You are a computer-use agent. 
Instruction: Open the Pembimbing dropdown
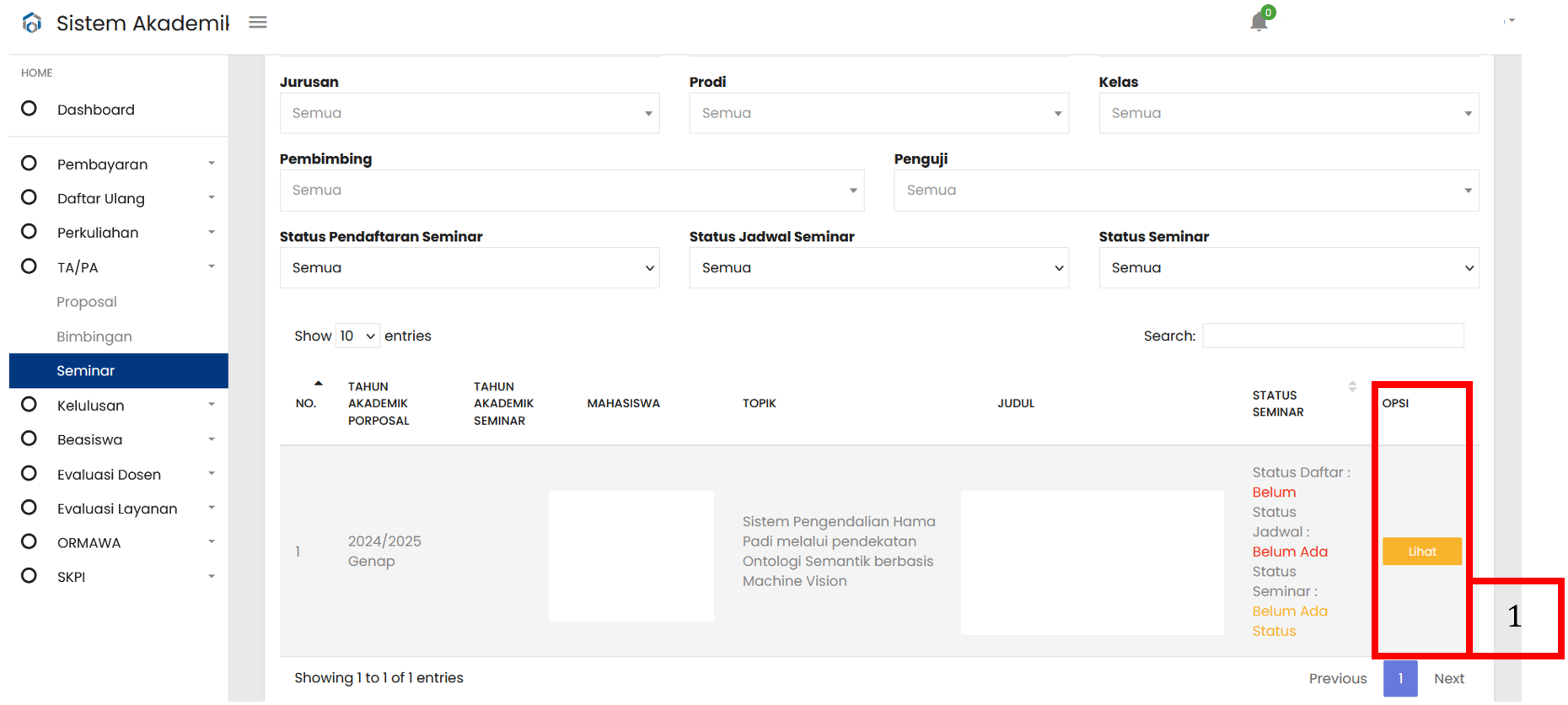[x=572, y=191]
